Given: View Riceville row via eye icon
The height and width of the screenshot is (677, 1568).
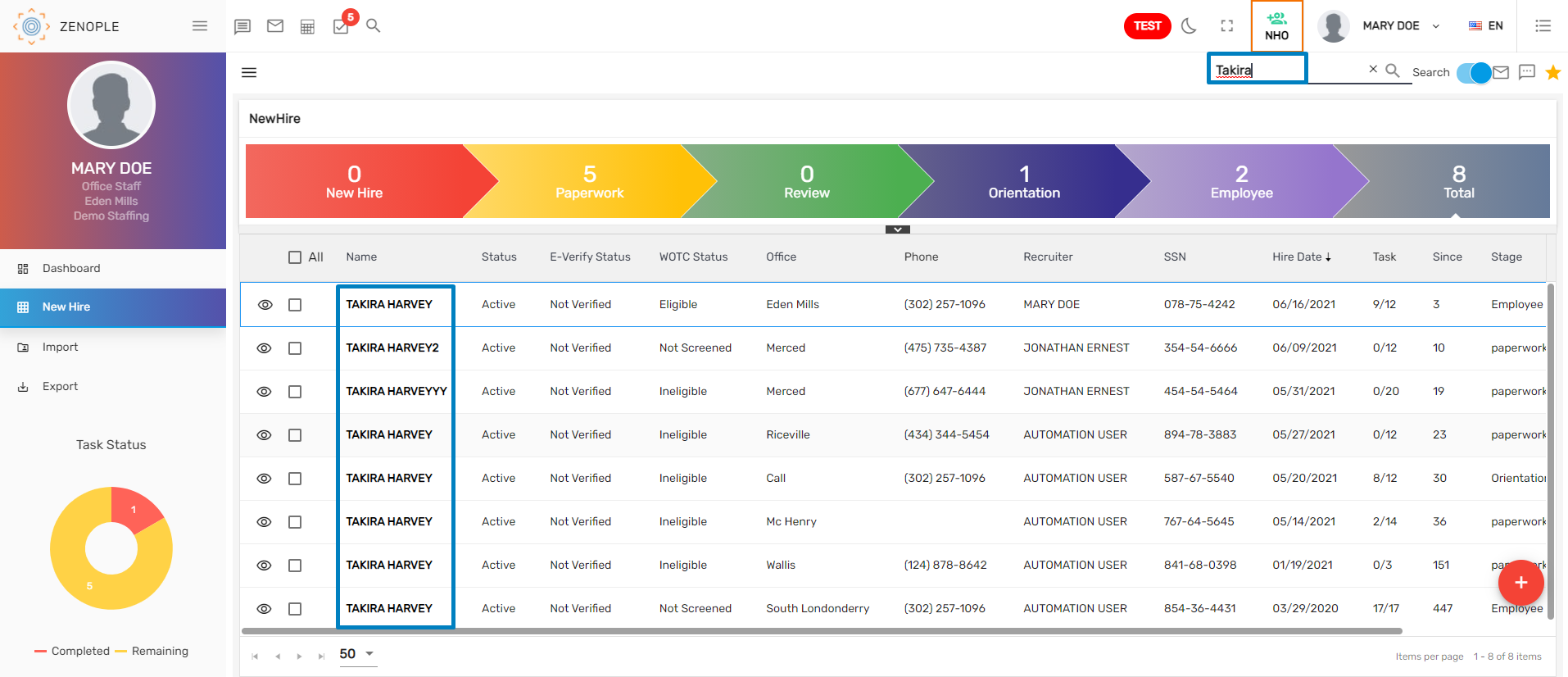Looking at the screenshot, I should click(x=264, y=435).
